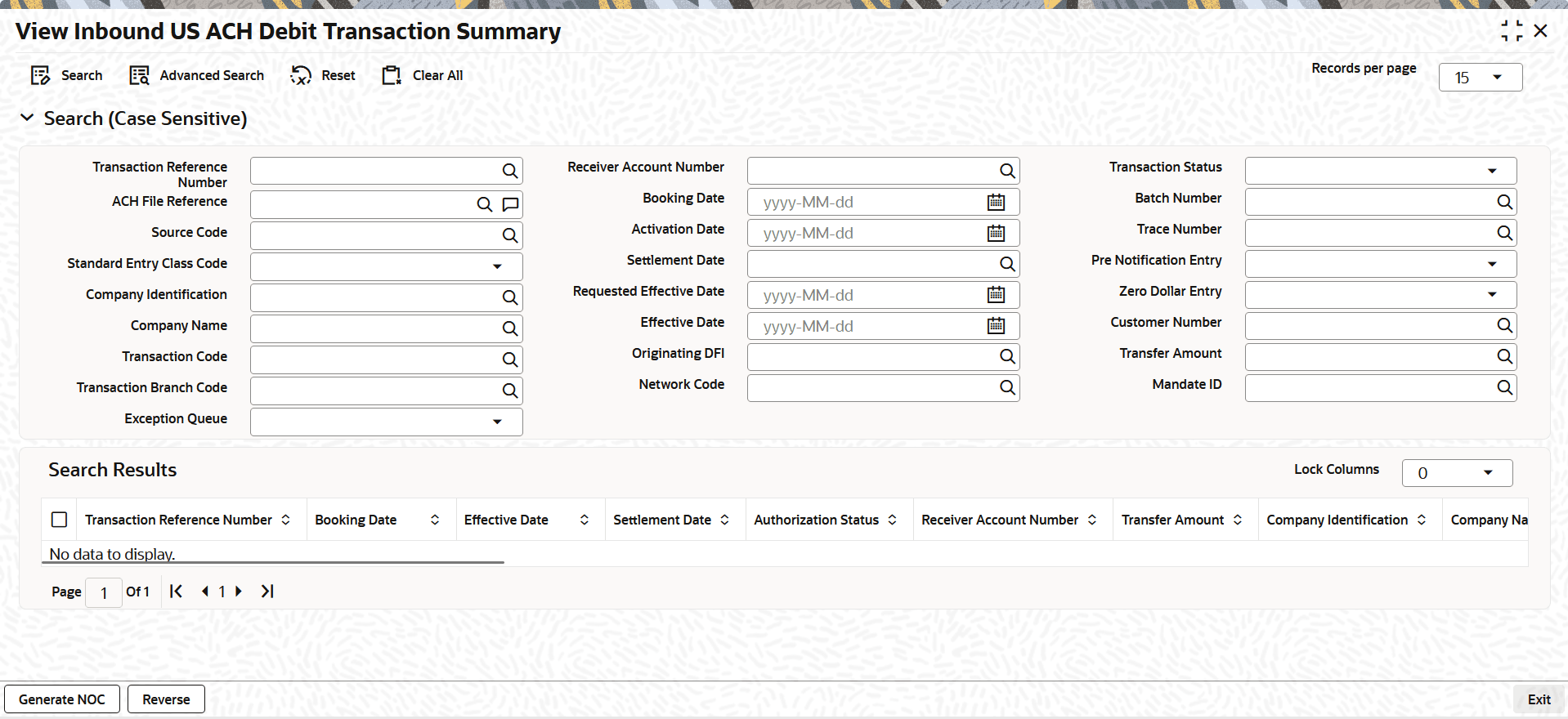Minimize the summary screen window
1568x719 pixels.
(1512, 31)
